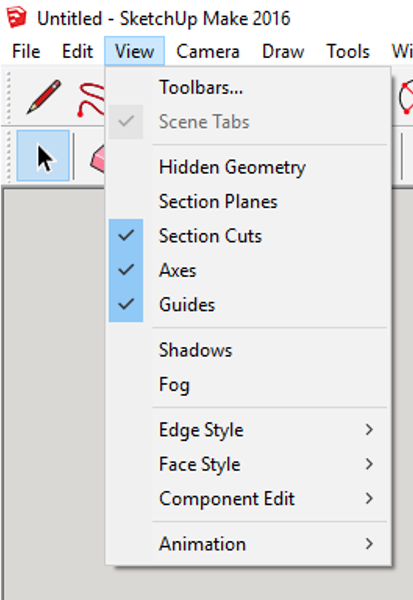
Task: Choose the pink Eraser tool
Action: click(x=97, y=158)
